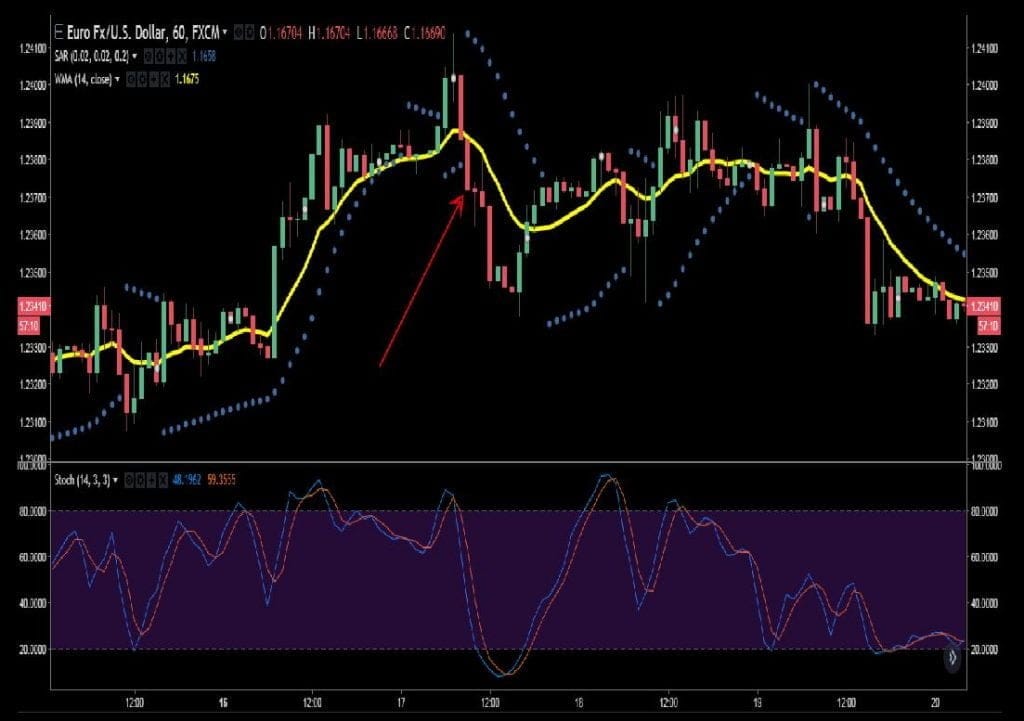Open the Euro Fx symbol row settings icon

click(x=247, y=31)
